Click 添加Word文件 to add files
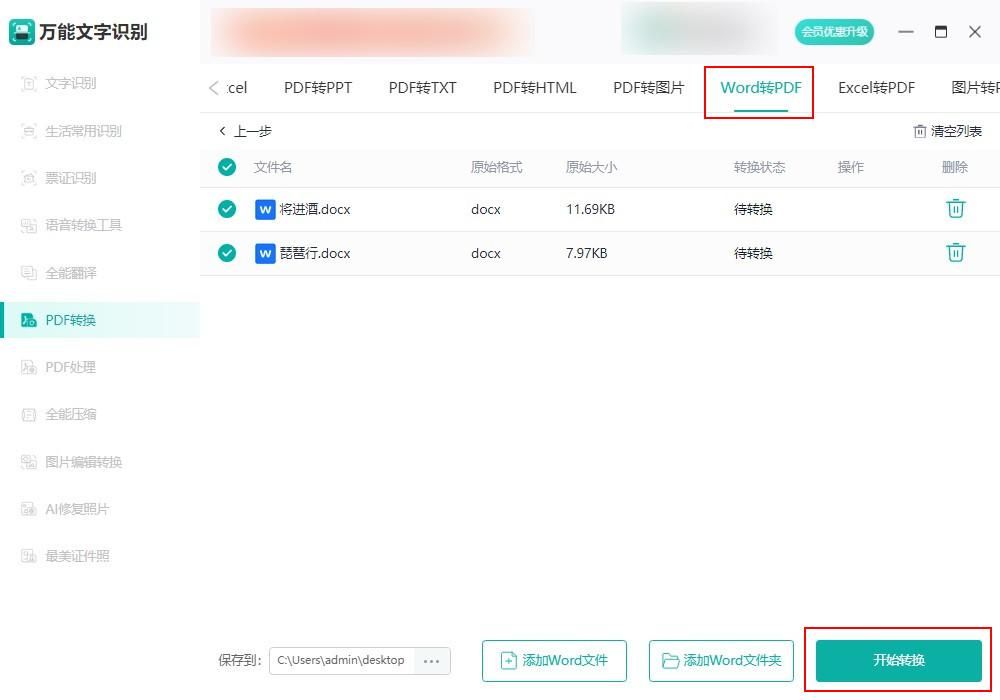 (554, 660)
